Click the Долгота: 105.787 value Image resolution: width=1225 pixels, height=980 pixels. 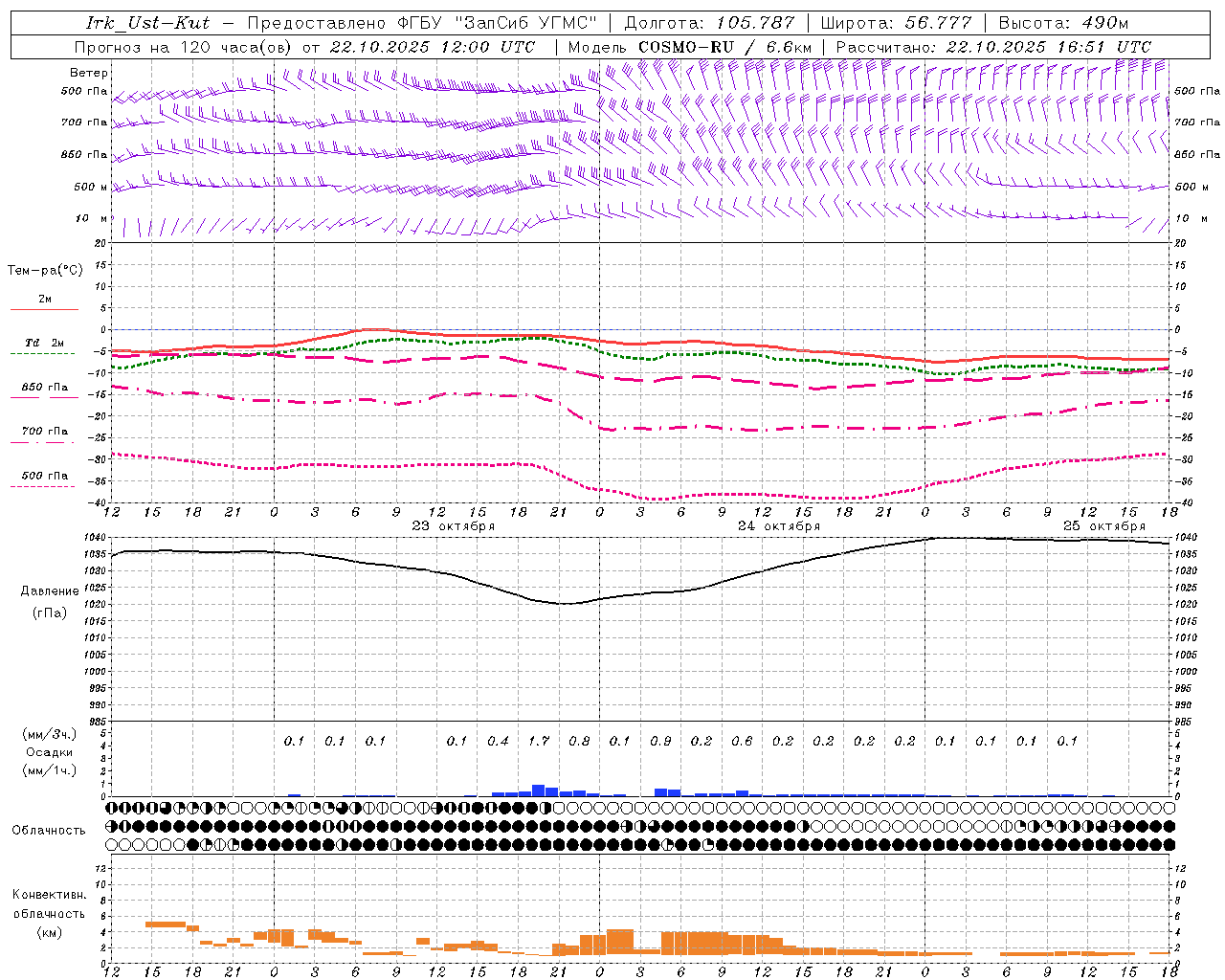point(709,23)
